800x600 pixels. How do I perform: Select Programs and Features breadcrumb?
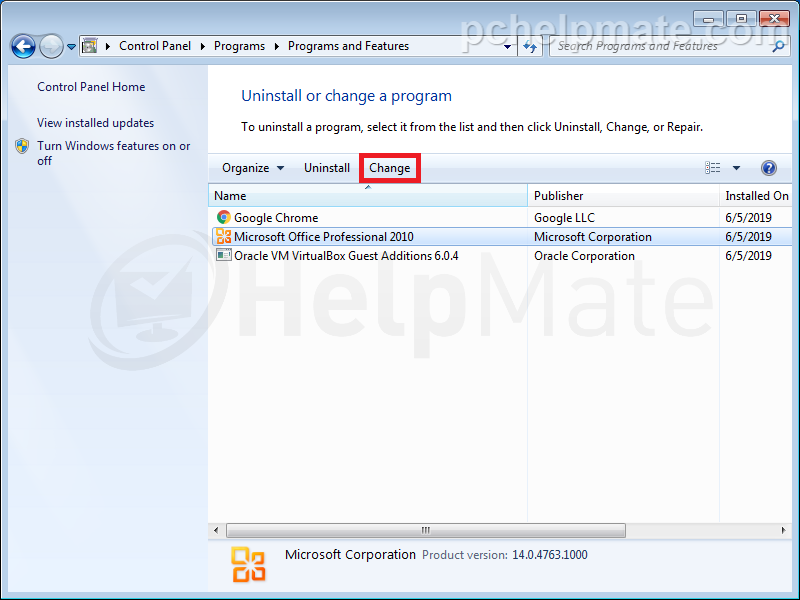pos(348,46)
